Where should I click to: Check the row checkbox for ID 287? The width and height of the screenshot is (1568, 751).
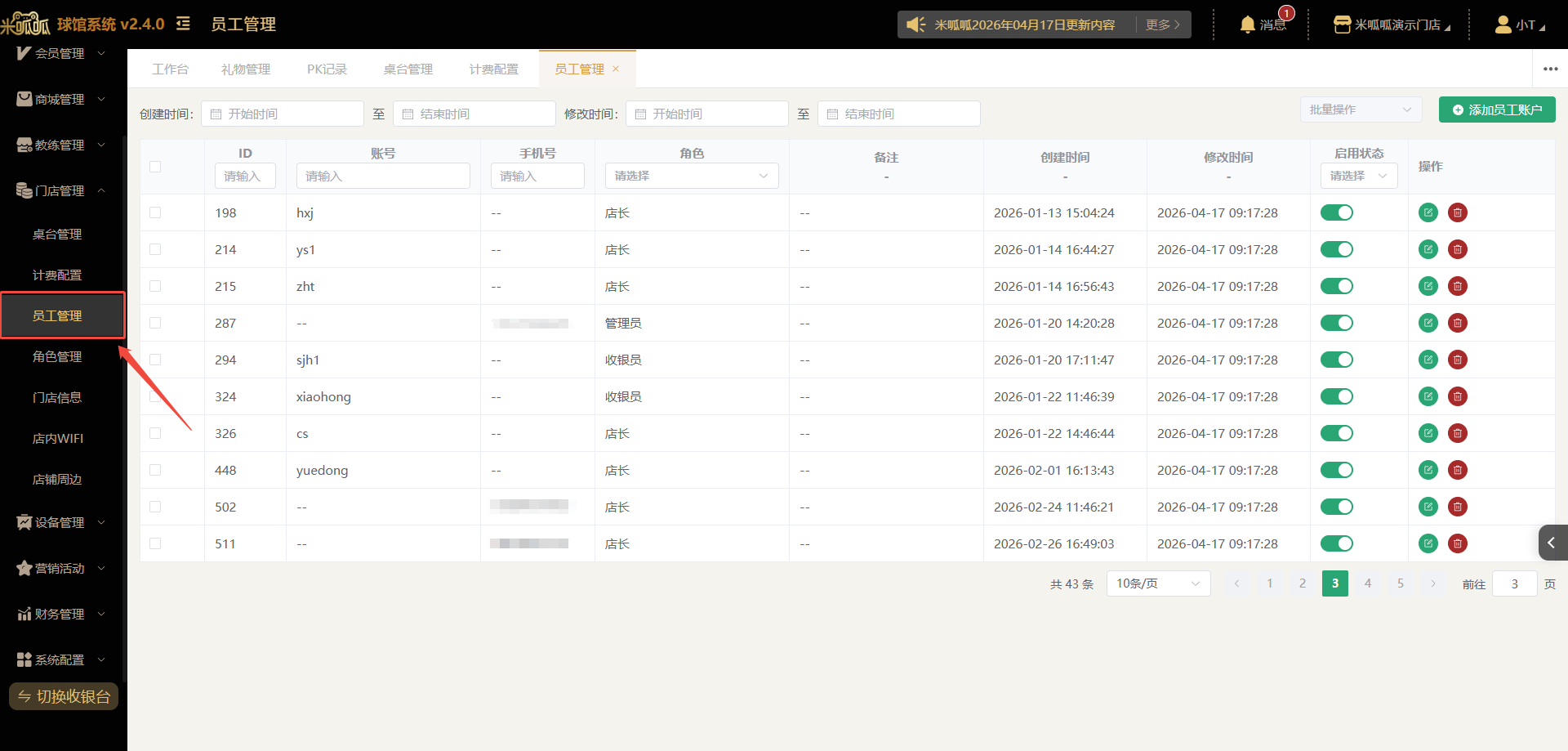(155, 323)
